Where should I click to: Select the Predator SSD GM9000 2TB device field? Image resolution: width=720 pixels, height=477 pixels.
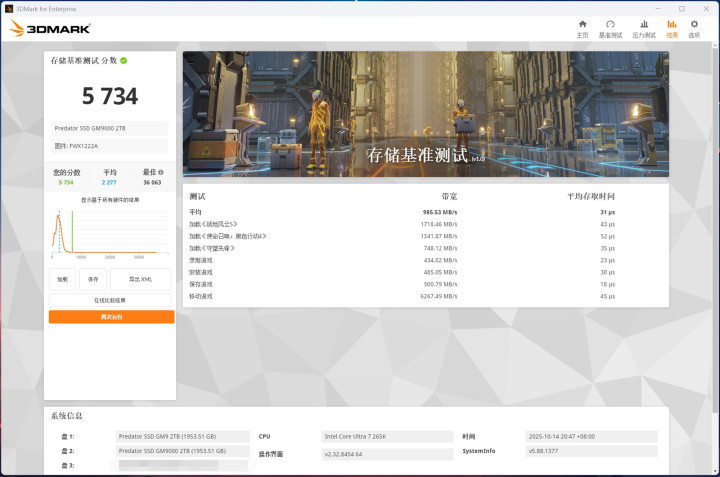pos(110,128)
